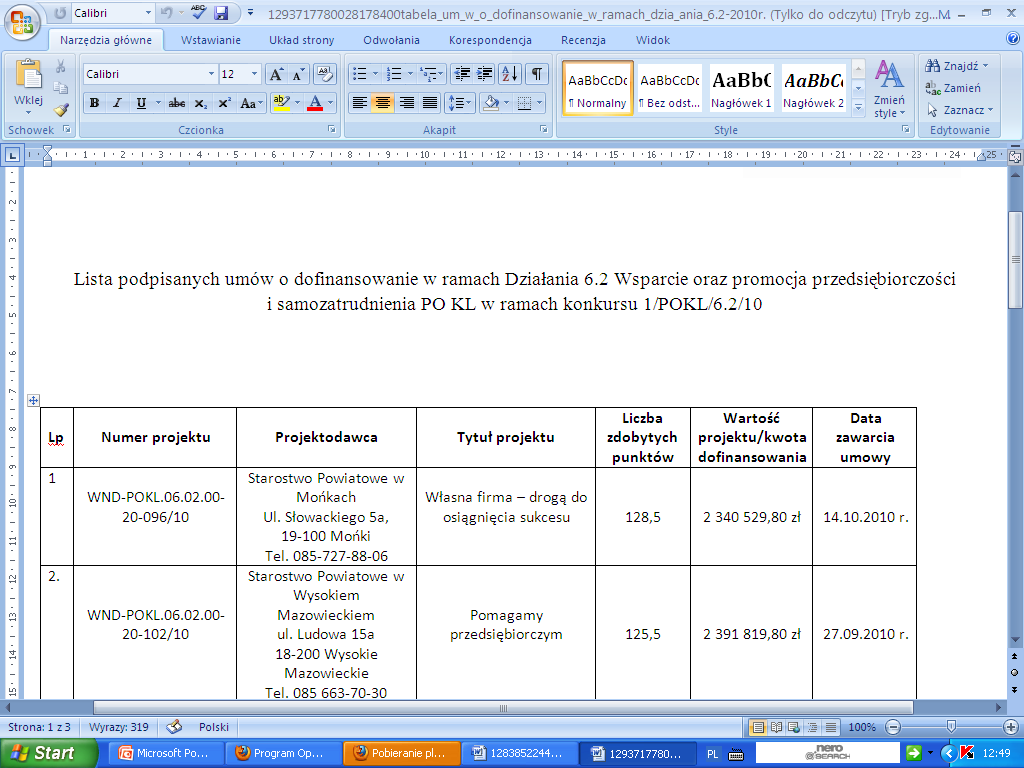
Task: Select the table move handle icon
Action: (33, 400)
